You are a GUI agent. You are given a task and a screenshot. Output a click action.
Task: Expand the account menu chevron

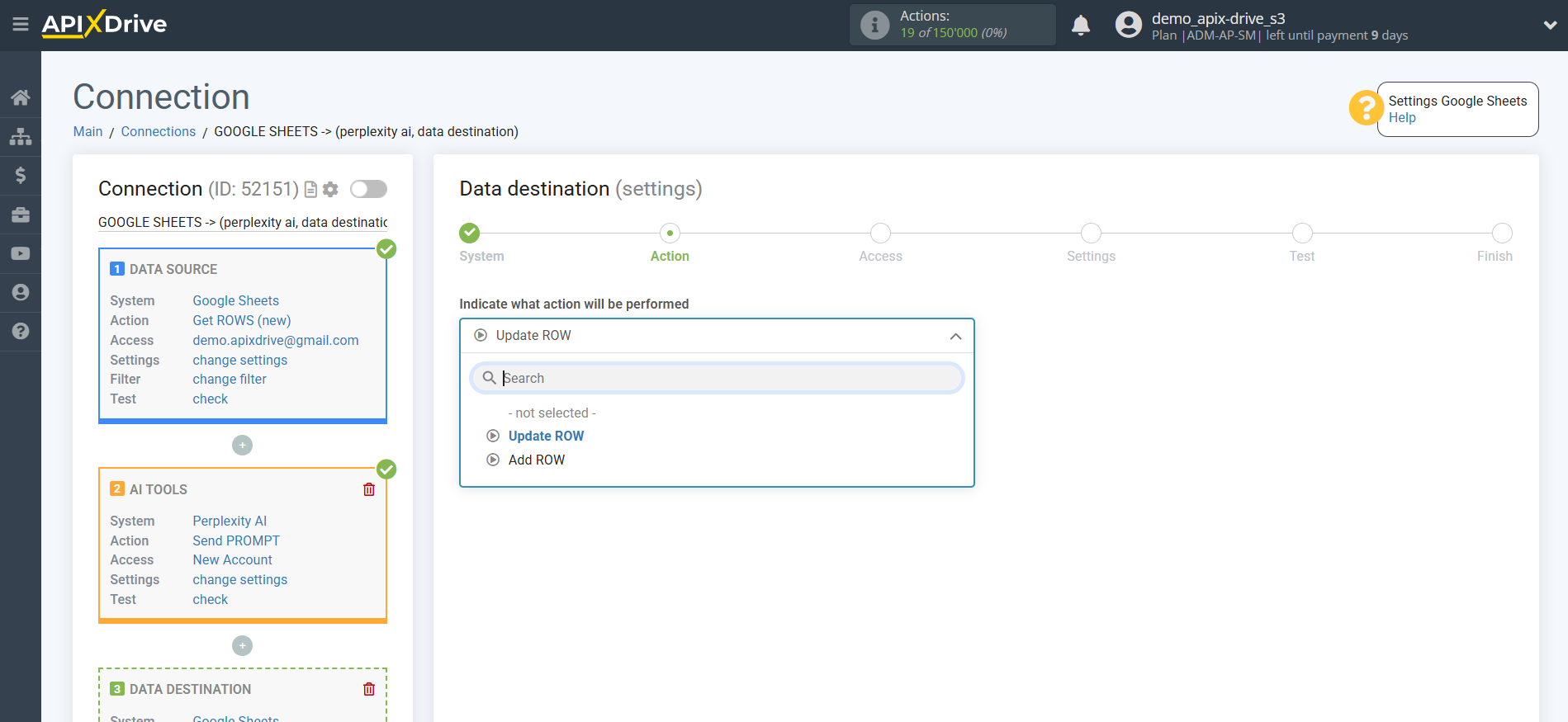pyautogui.click(x=1550, y=26)
